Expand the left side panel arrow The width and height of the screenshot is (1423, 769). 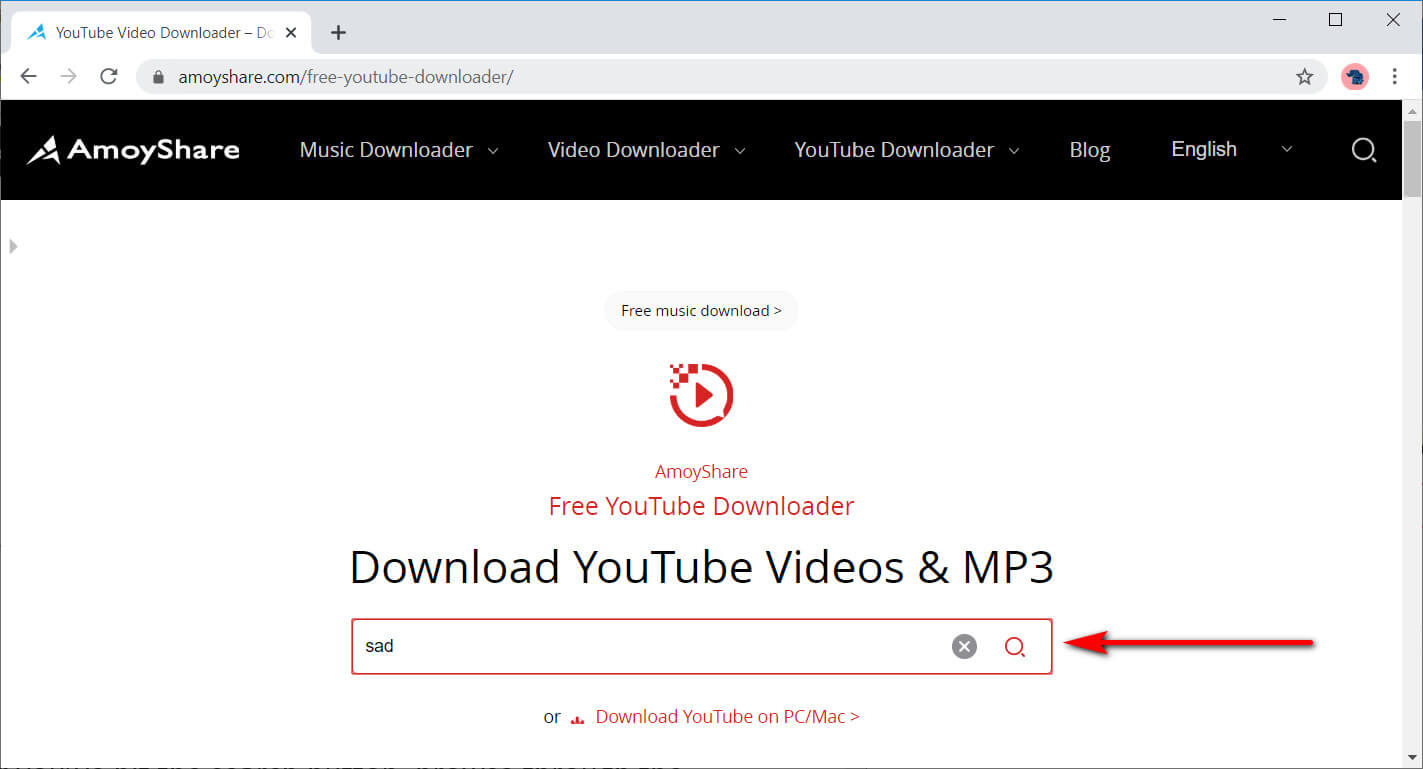click(x=13, y=246)
